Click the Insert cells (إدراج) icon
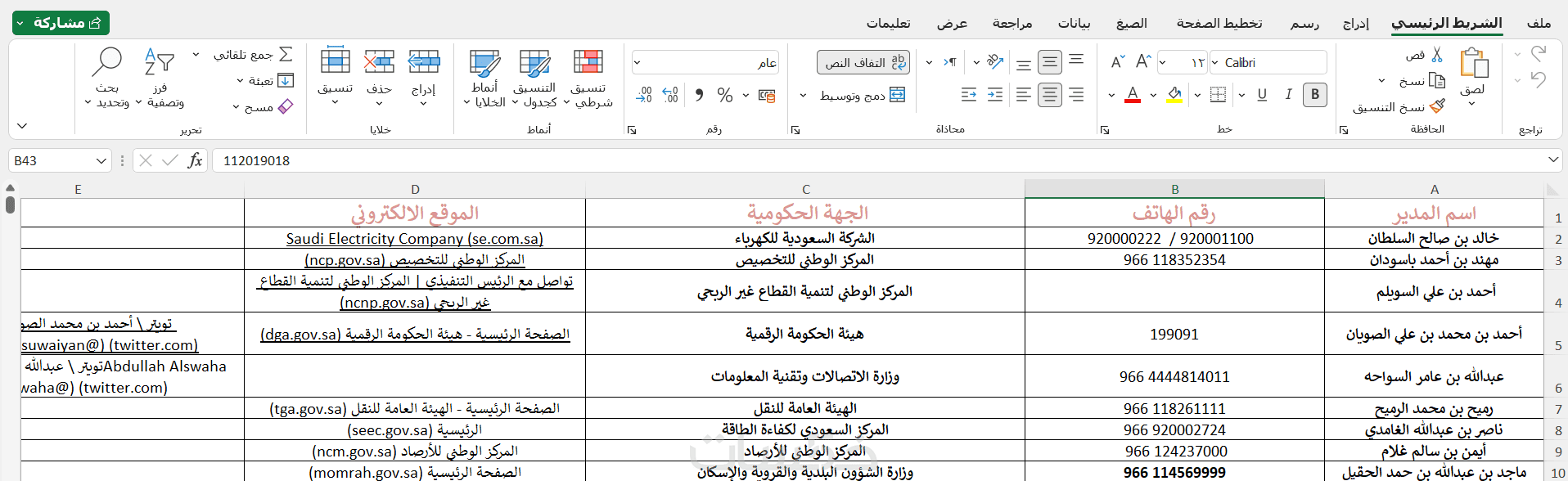Viewport: 1568px width, 481px height. click(x=424, y=61)
